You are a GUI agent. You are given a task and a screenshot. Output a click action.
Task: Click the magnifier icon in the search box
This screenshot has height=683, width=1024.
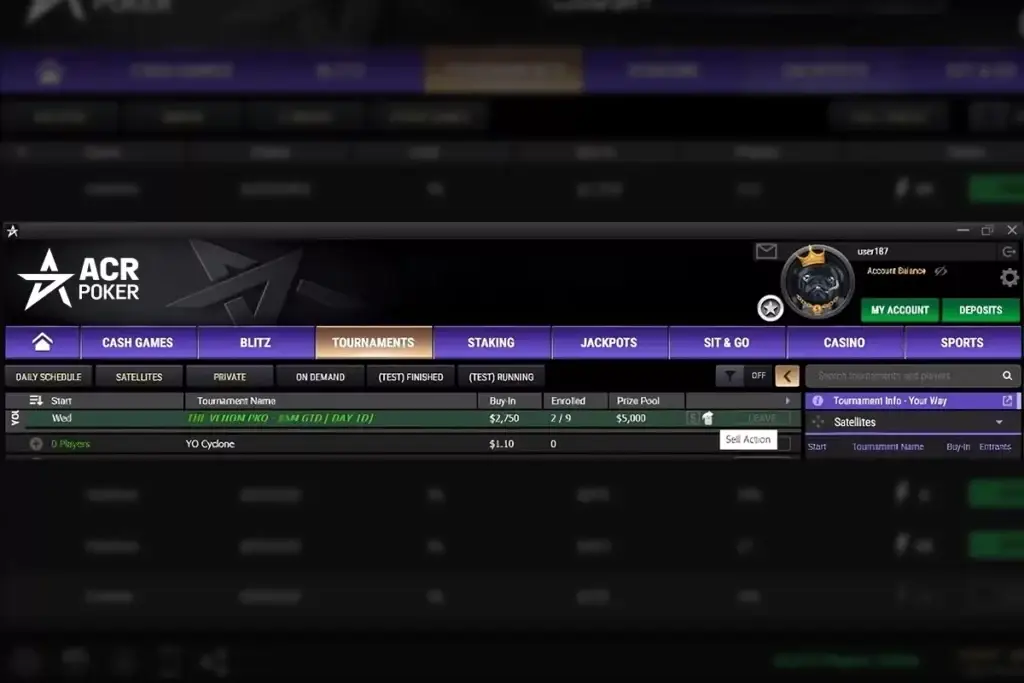(1007, 375)
